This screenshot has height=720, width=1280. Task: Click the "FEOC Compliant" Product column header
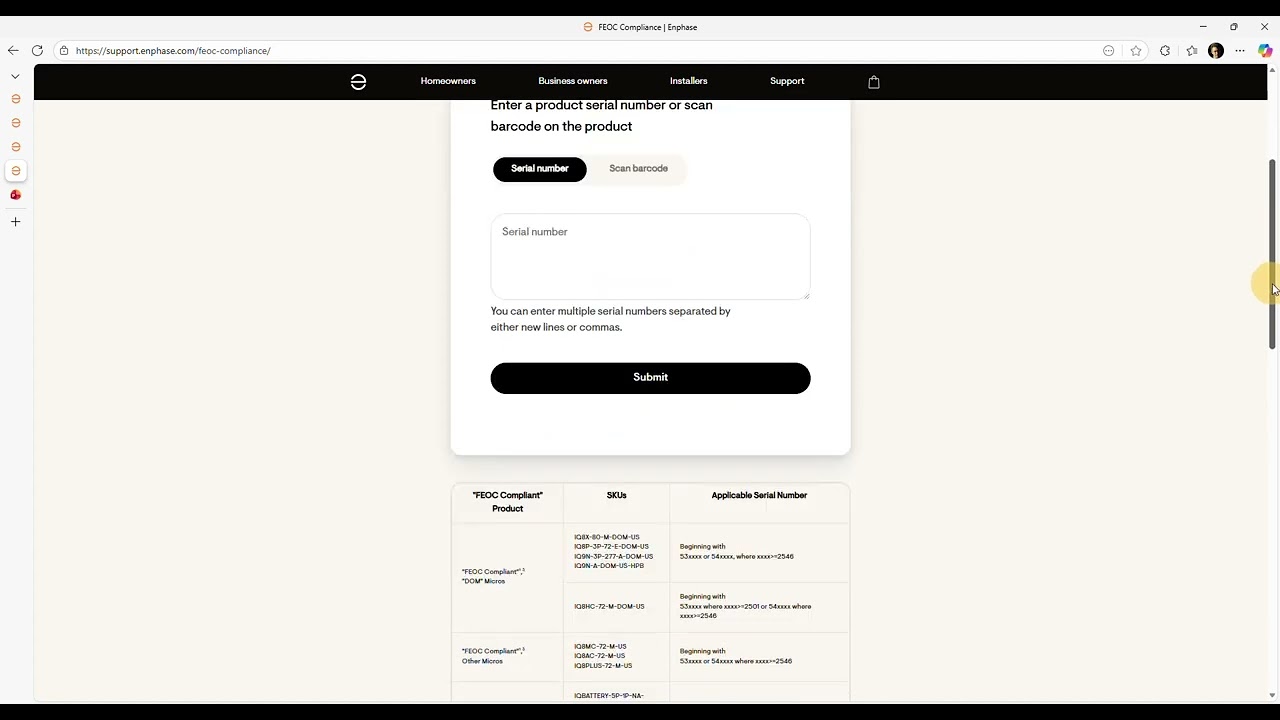507,502
